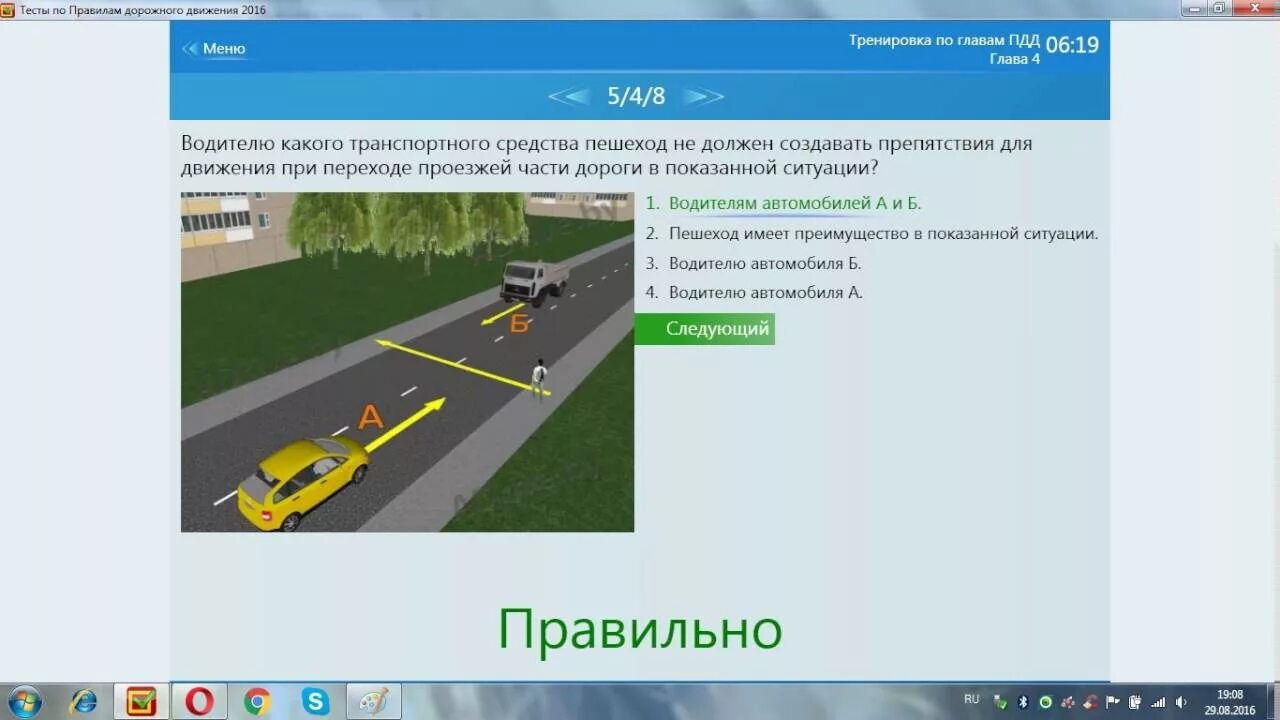Open Internet Explorer from taskbar
This screenshot has width=1280, height=720.
coord(83,701)
